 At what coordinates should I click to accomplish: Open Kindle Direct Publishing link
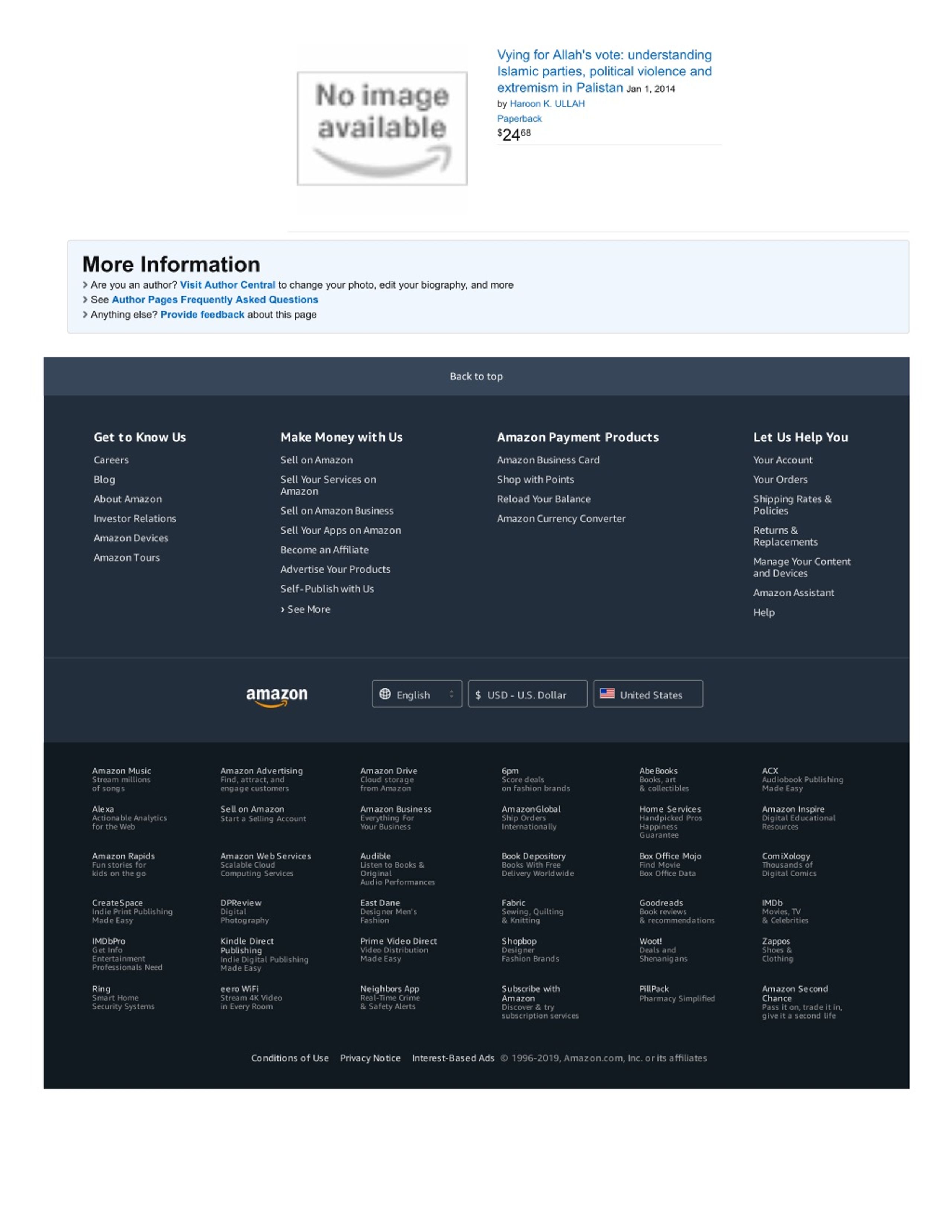pyautogui.click(x=264, y=955)
